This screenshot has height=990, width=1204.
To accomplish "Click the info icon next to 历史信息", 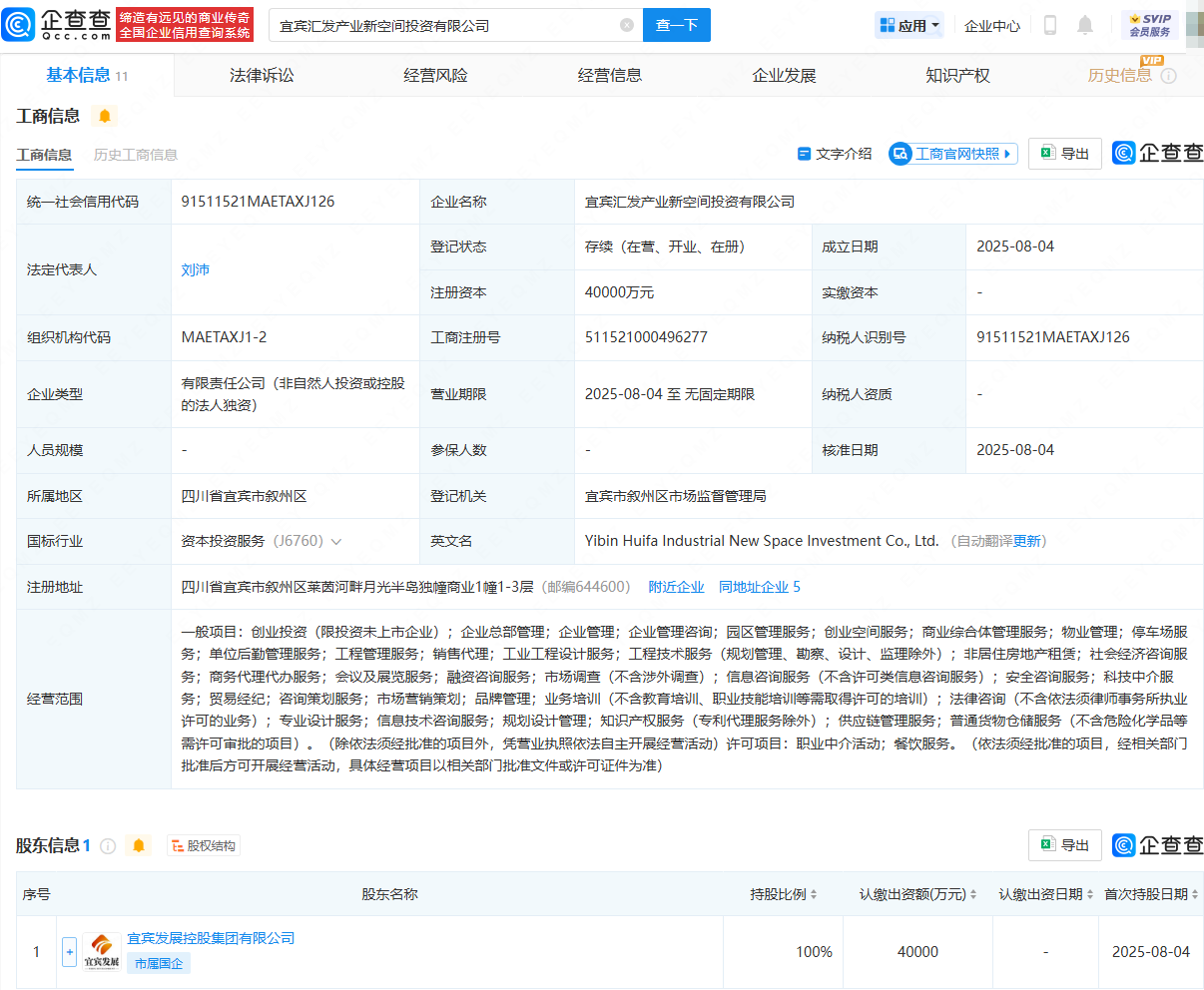I will coord(1169,76).
